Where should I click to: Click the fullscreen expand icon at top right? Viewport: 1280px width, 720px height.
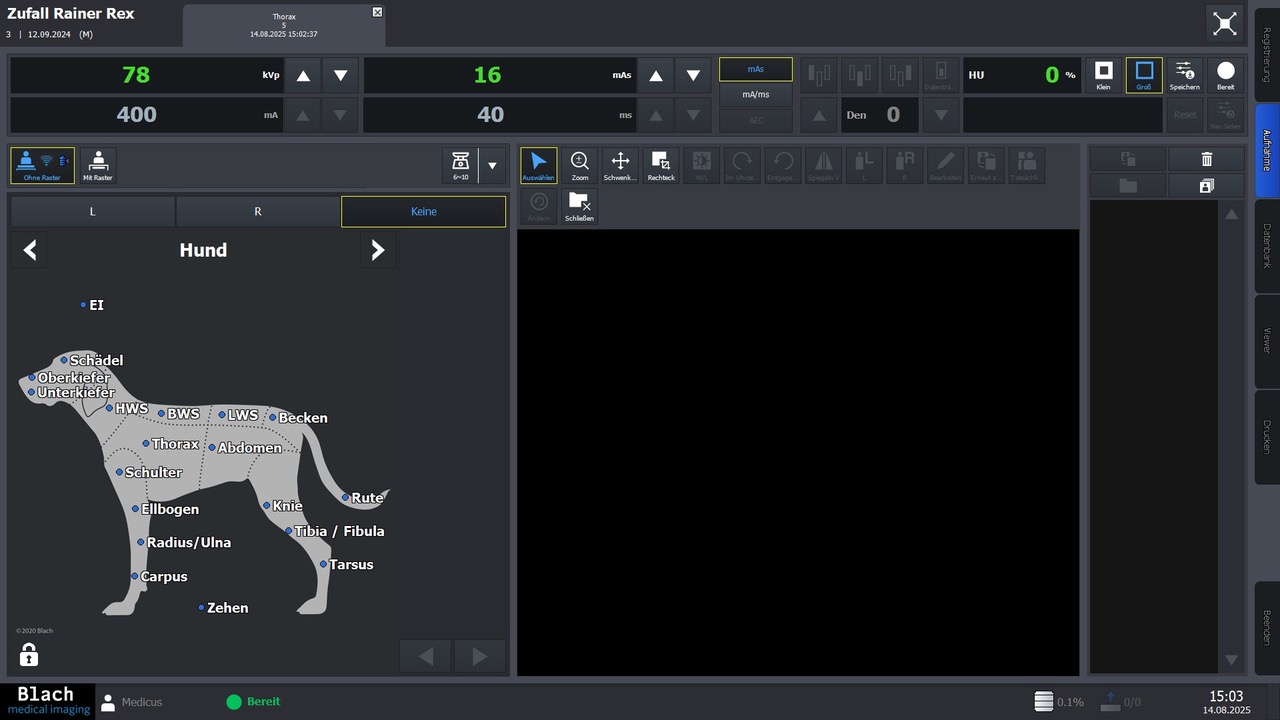(1224, 25)
